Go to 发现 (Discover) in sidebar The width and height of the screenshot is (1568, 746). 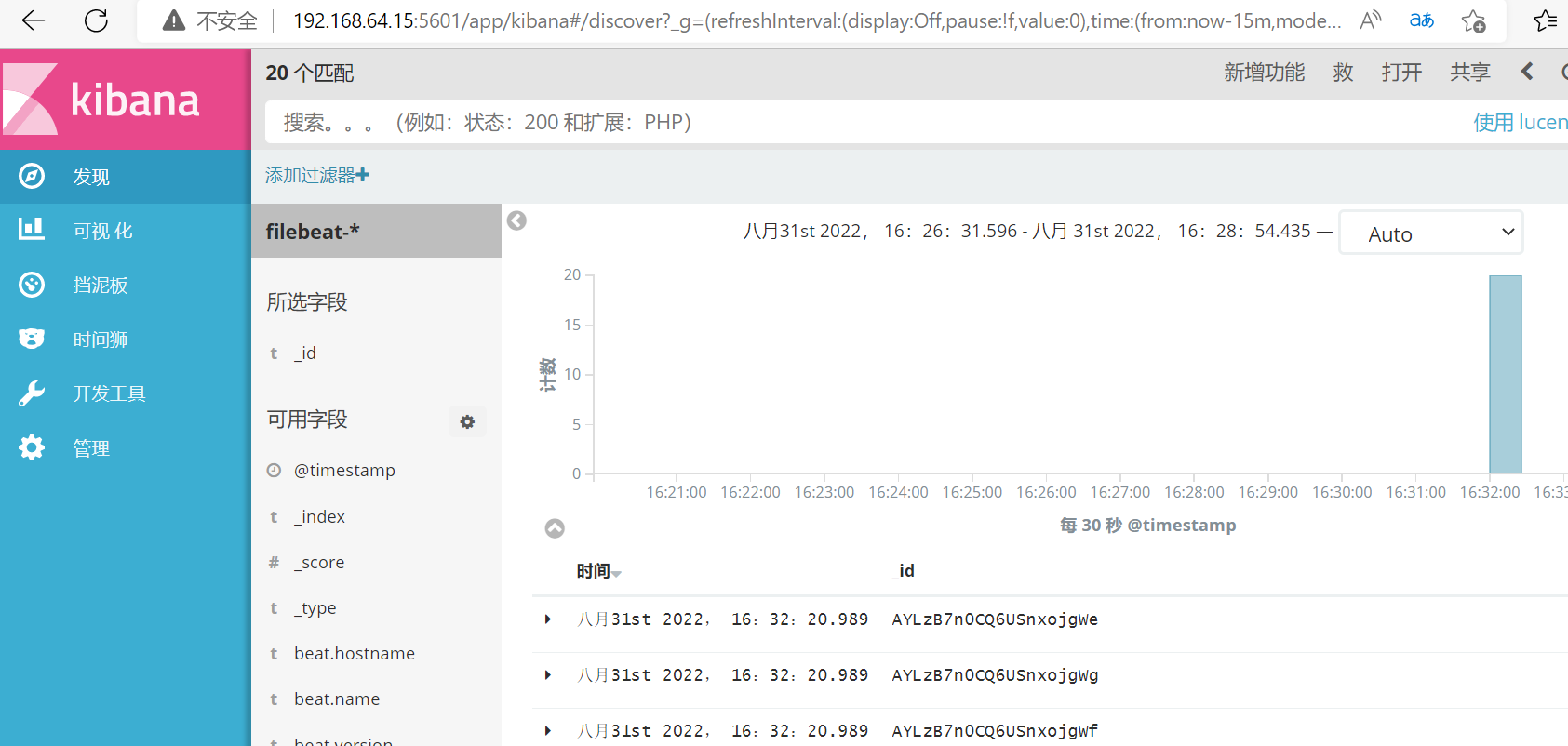click(91, 177)
